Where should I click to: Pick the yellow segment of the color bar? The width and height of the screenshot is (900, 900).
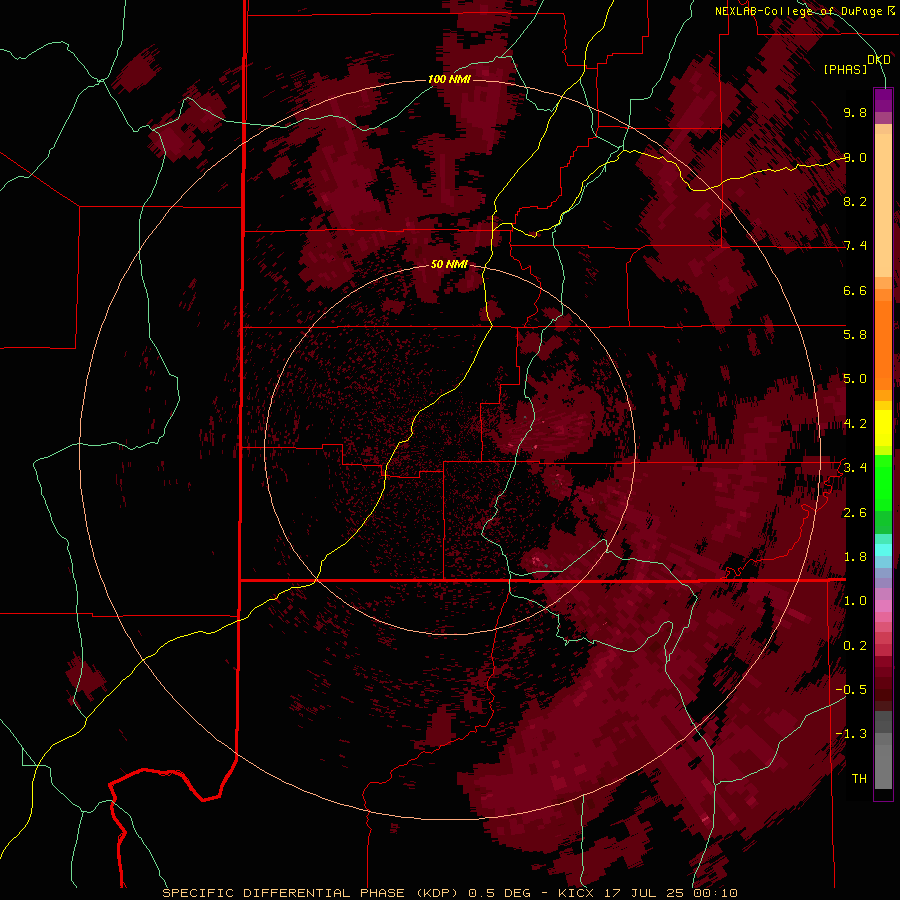coord(883,428)
